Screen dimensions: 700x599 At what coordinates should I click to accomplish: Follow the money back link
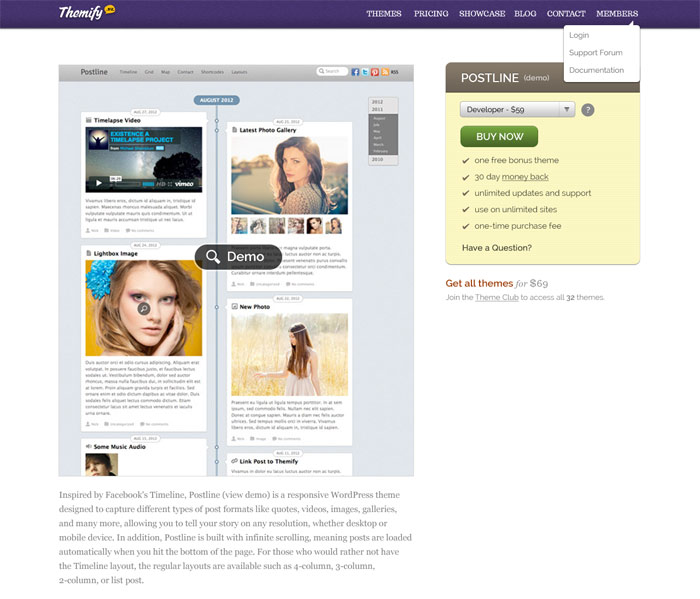525,177
